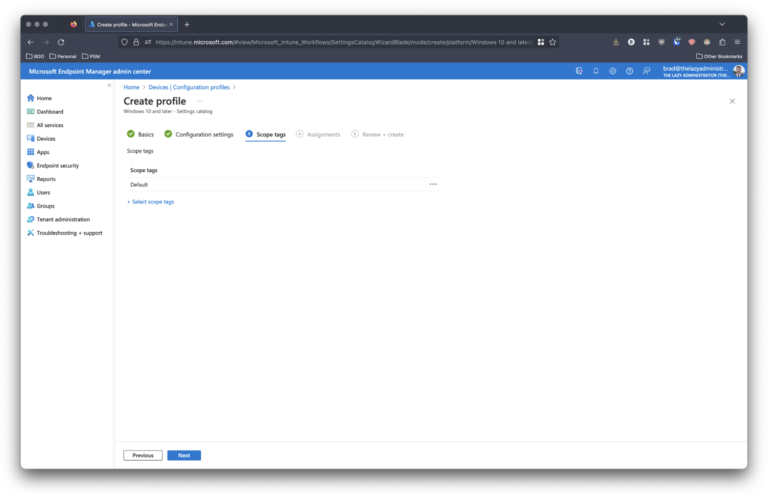This screenshot has width=768, height=493.
Task: Collapse the left navigation sidebar
Action: [x=109, y=85]
